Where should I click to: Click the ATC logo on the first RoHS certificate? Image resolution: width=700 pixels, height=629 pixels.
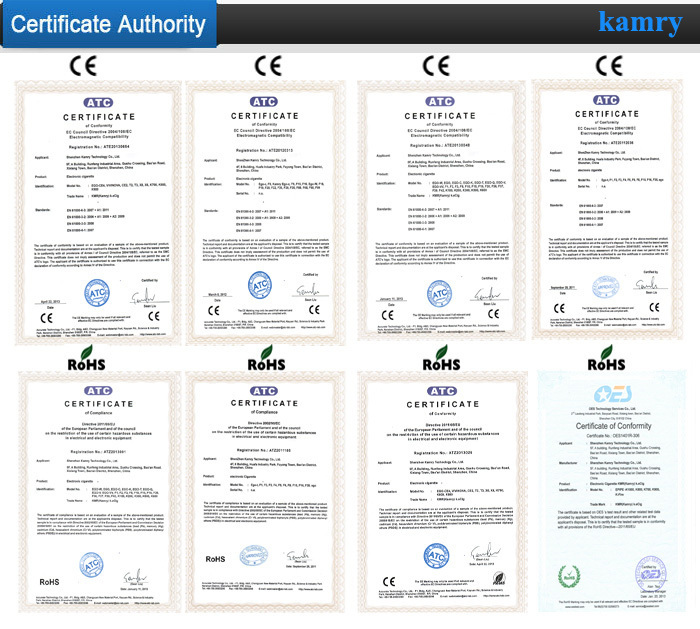point(99,391)
